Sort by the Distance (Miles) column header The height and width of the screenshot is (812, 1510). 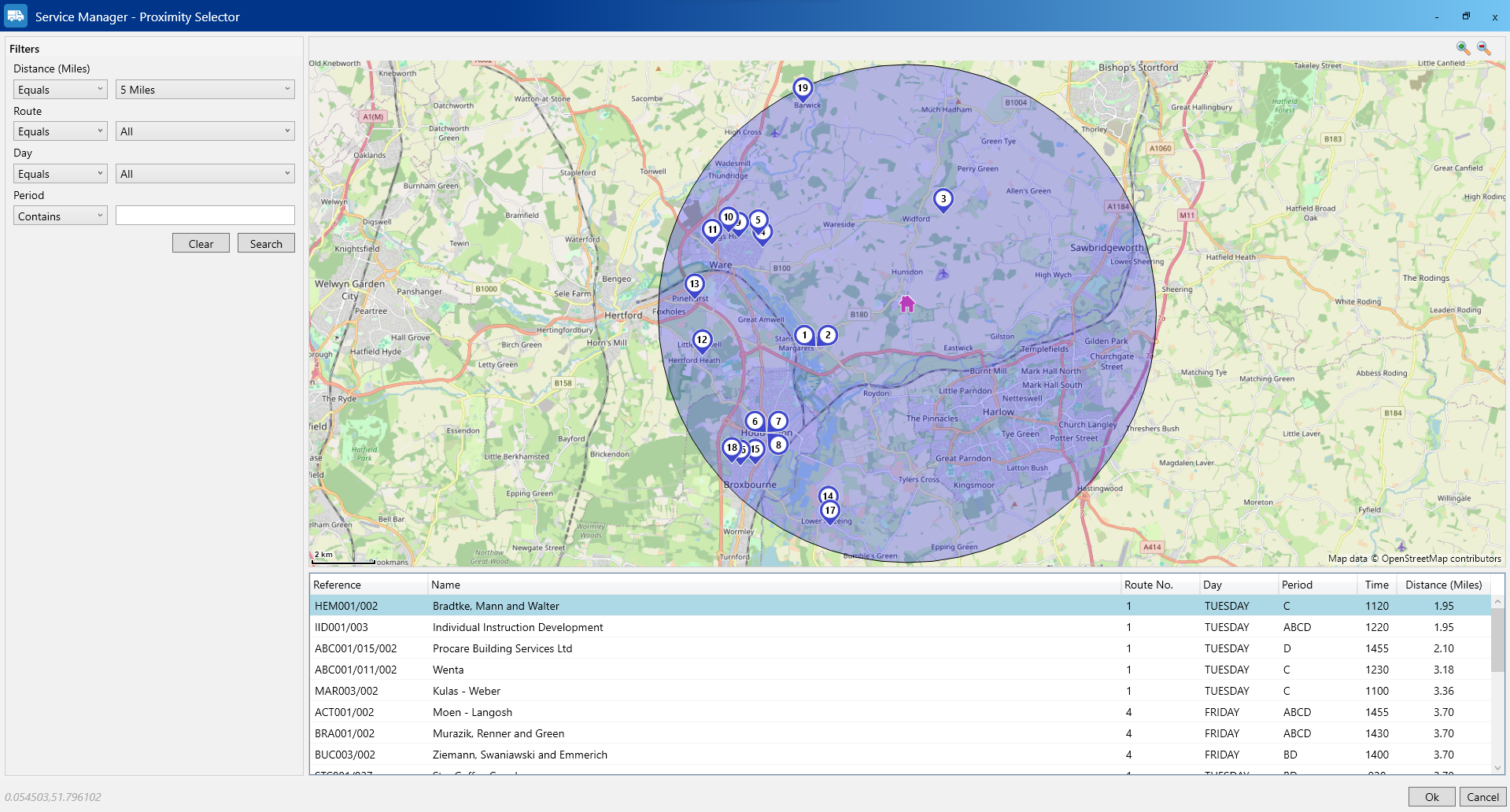[x=1443, y=585]
